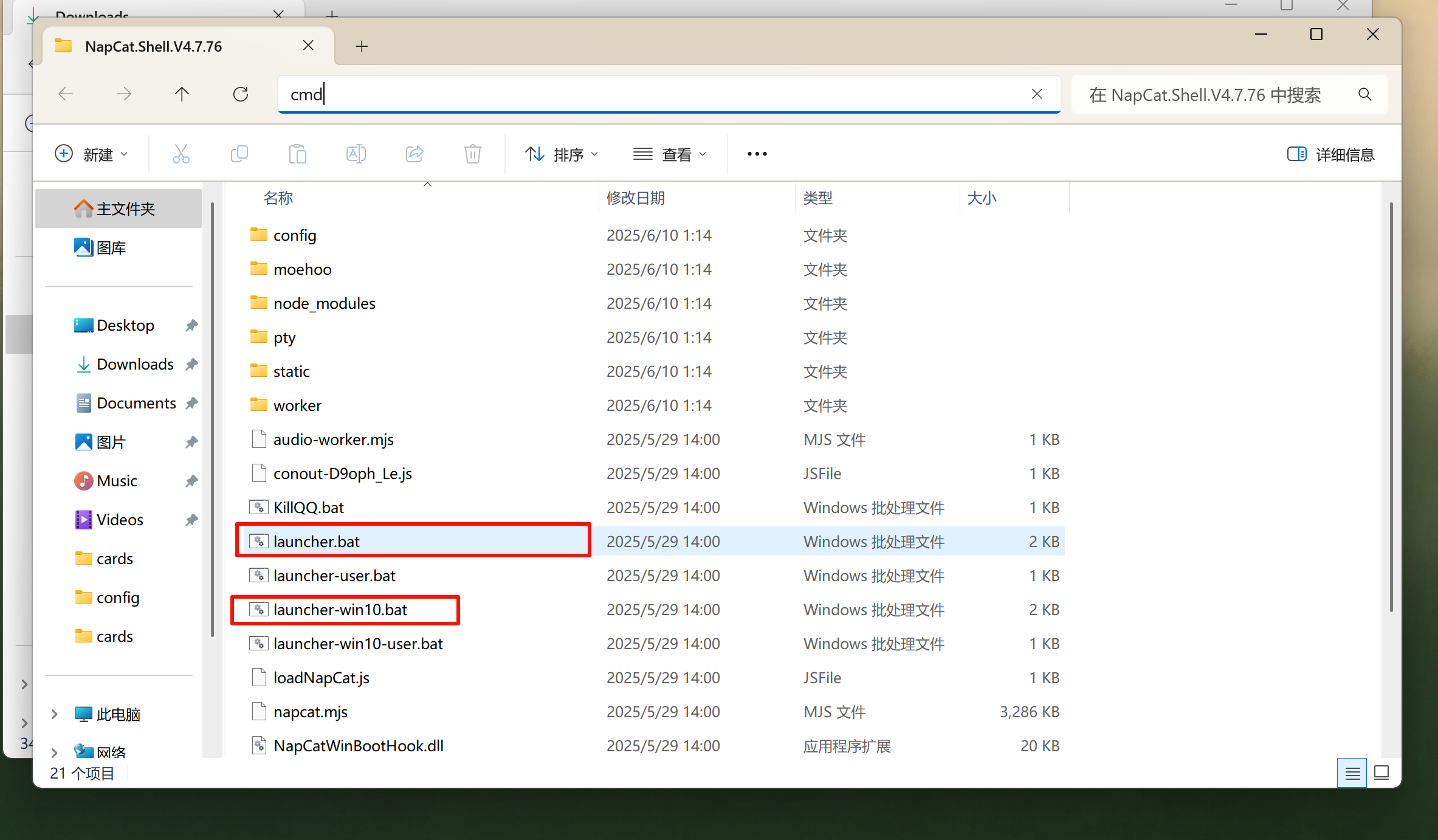The height and width of the screenshot is (840, 1438).
Task: Open Documents in the sidebar
Action: click(x=119, y=403)
